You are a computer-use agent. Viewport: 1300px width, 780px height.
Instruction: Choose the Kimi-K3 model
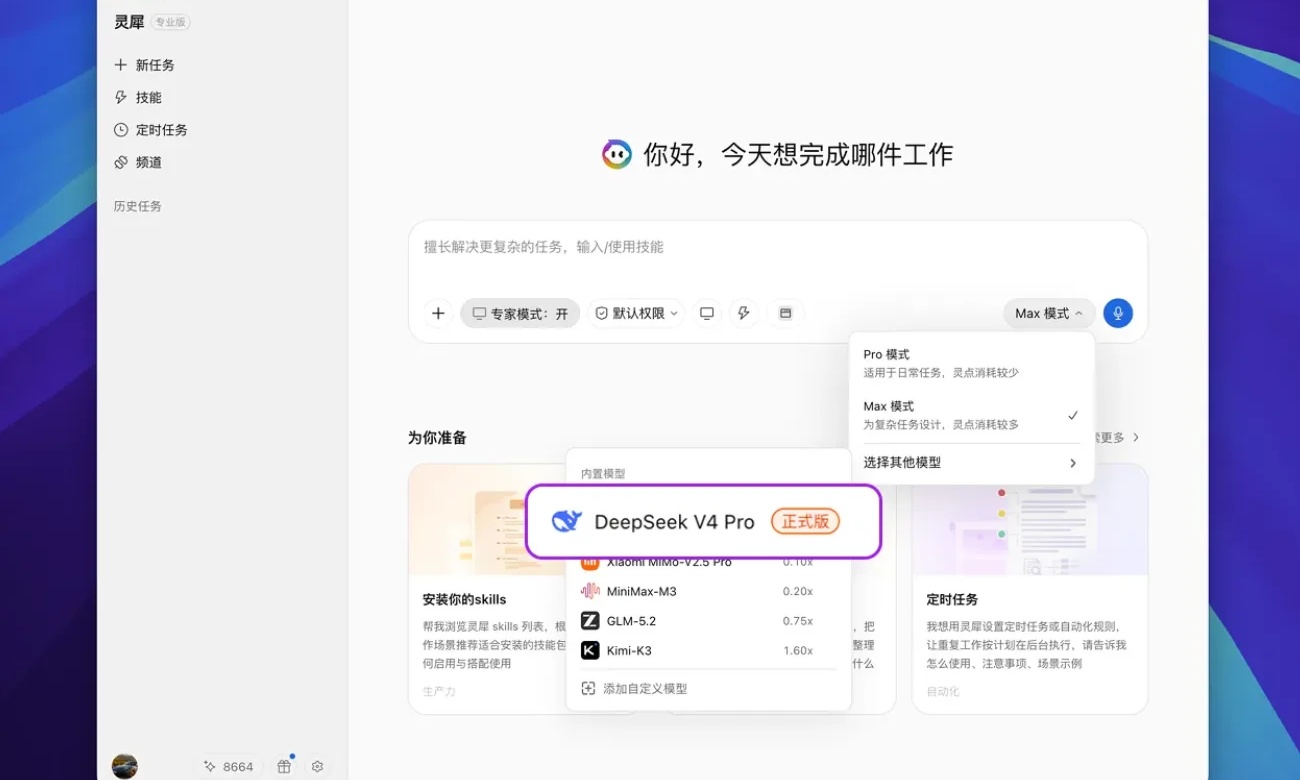[708, 651]
